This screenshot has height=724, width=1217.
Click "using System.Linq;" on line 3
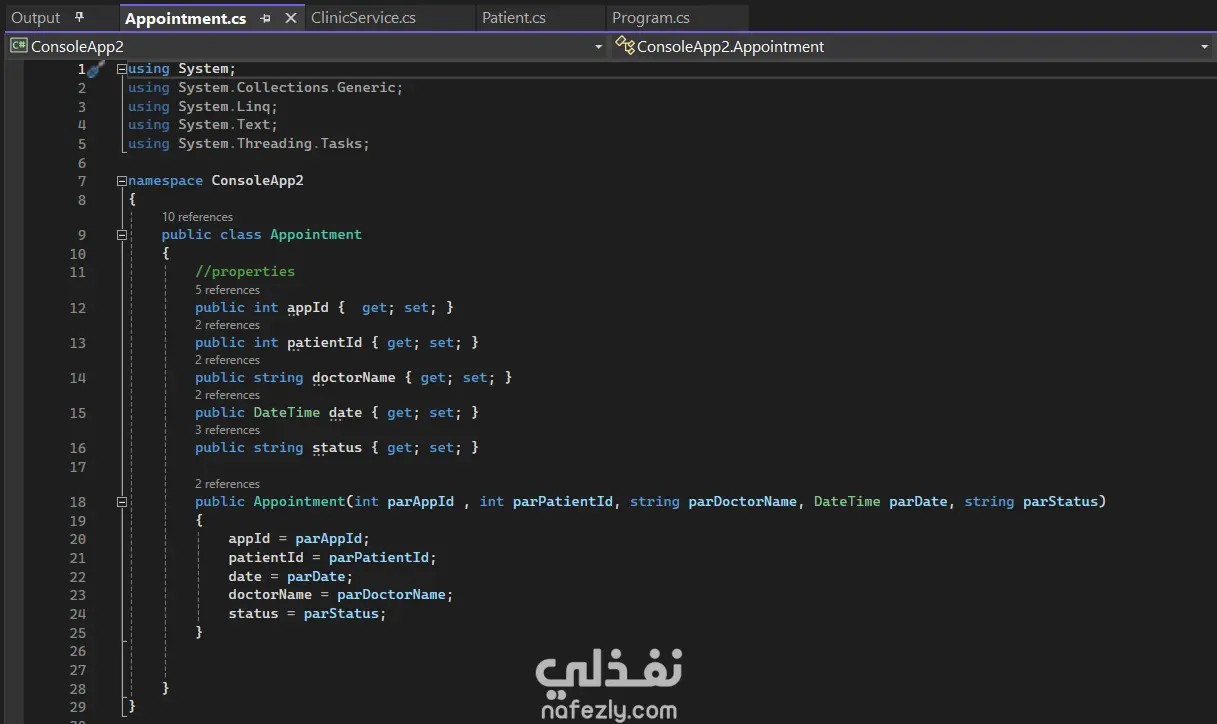(x=203, y=107)
